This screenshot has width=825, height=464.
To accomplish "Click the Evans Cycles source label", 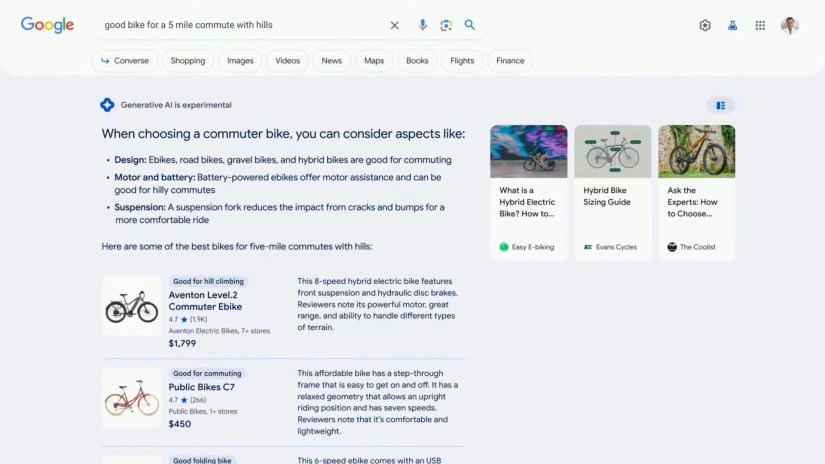I will coord(610,247).
